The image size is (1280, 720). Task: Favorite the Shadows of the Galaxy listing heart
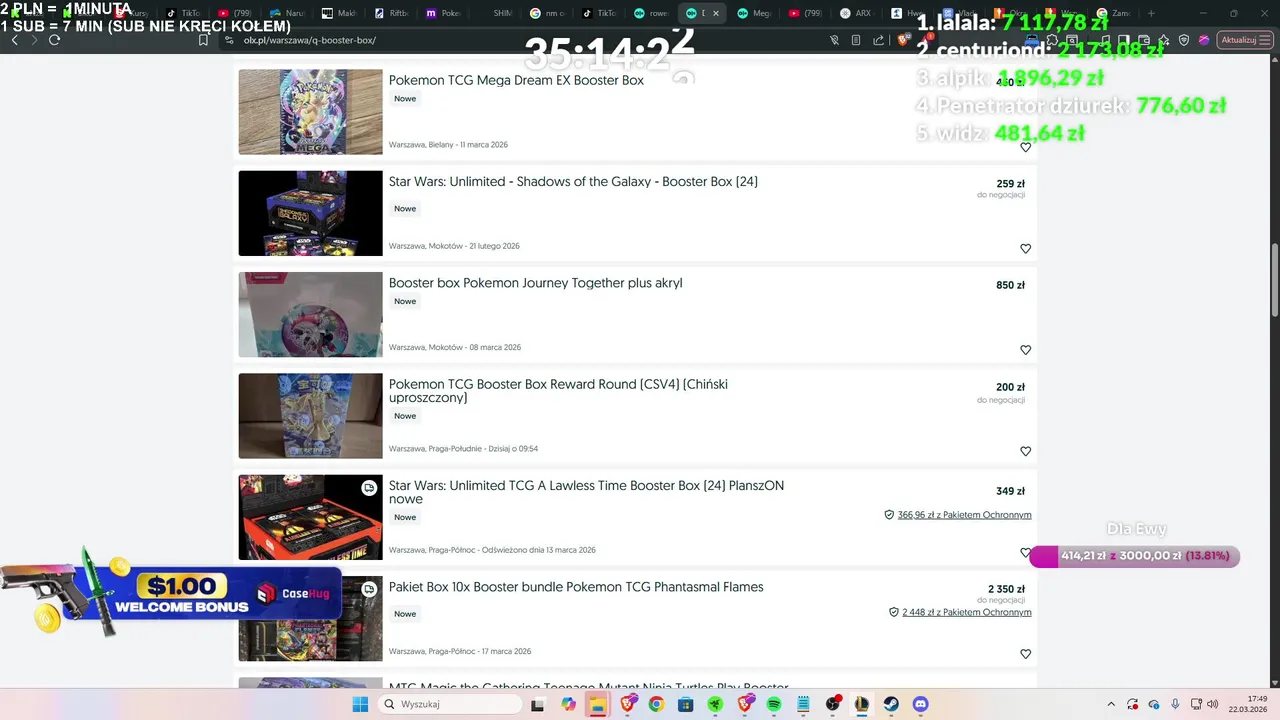(x=1025, y=248)
